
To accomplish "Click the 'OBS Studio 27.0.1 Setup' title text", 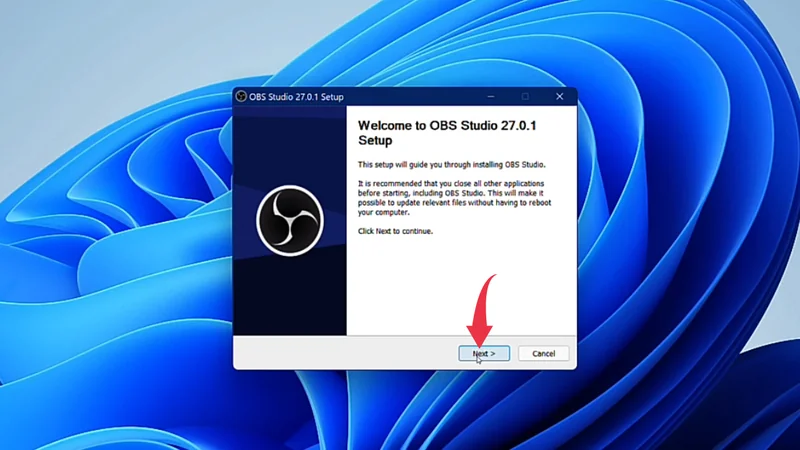I will tap(297, 96).
